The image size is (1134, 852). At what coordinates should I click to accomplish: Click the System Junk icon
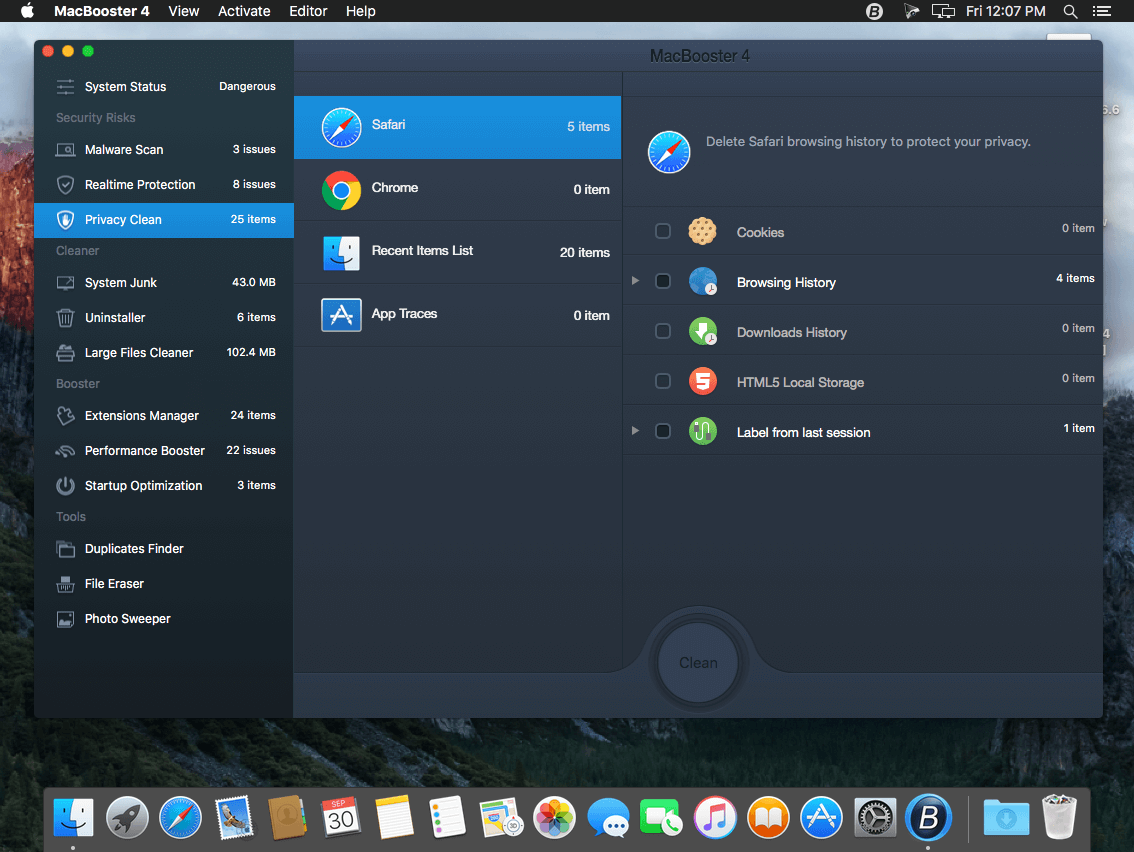(x=65, y=283)
